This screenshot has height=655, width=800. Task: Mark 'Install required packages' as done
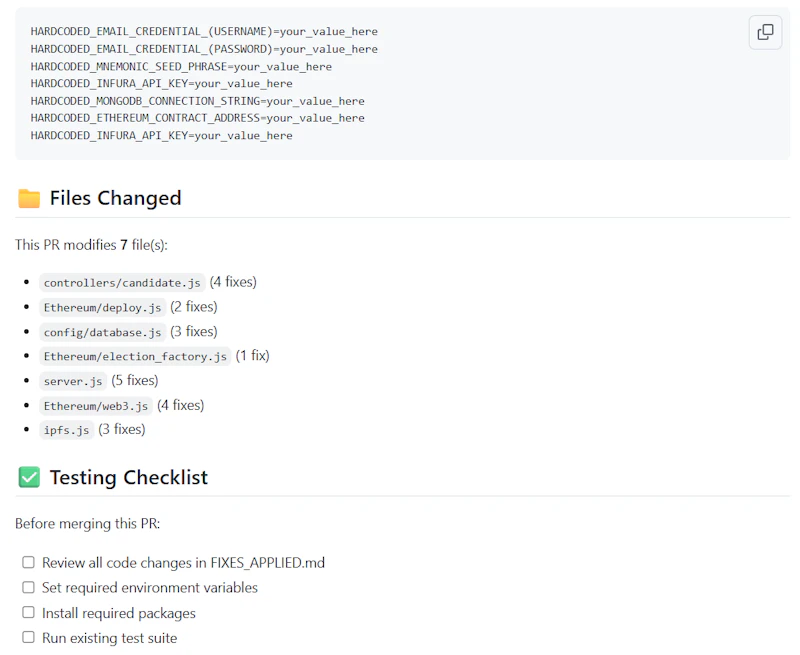29,612
